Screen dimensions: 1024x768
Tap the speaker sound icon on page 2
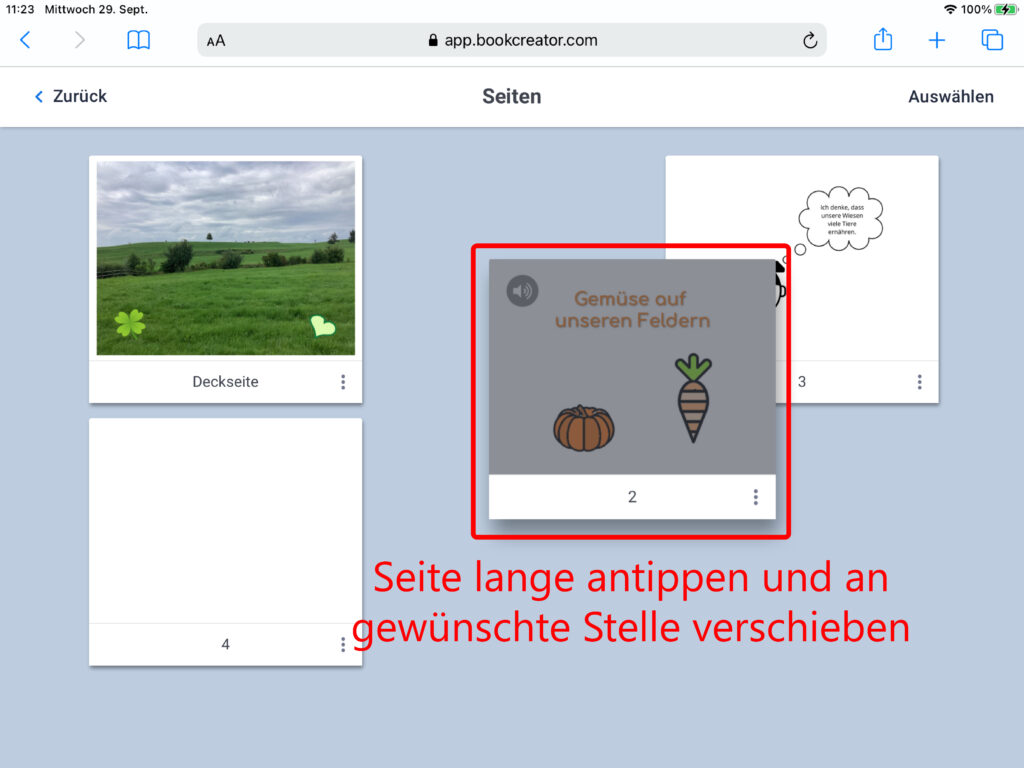click(x=522, y=291)
